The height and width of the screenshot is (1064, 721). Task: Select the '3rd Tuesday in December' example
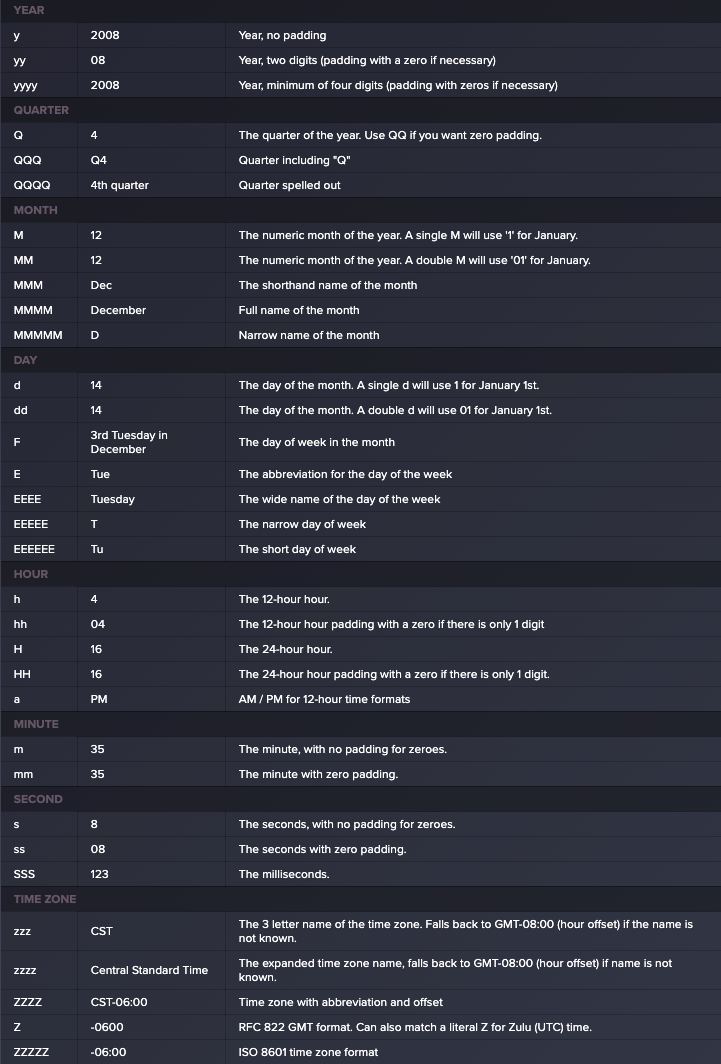[129, 442]
